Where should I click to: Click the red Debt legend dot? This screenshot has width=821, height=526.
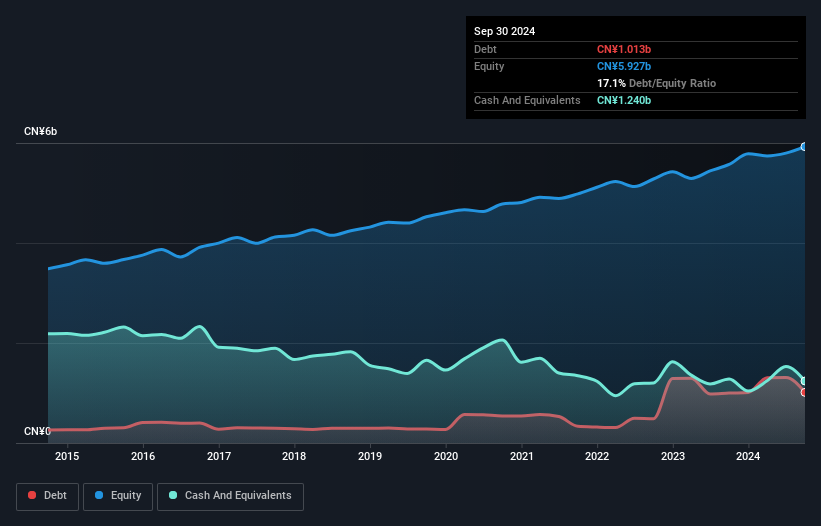(x=33, y=495)
